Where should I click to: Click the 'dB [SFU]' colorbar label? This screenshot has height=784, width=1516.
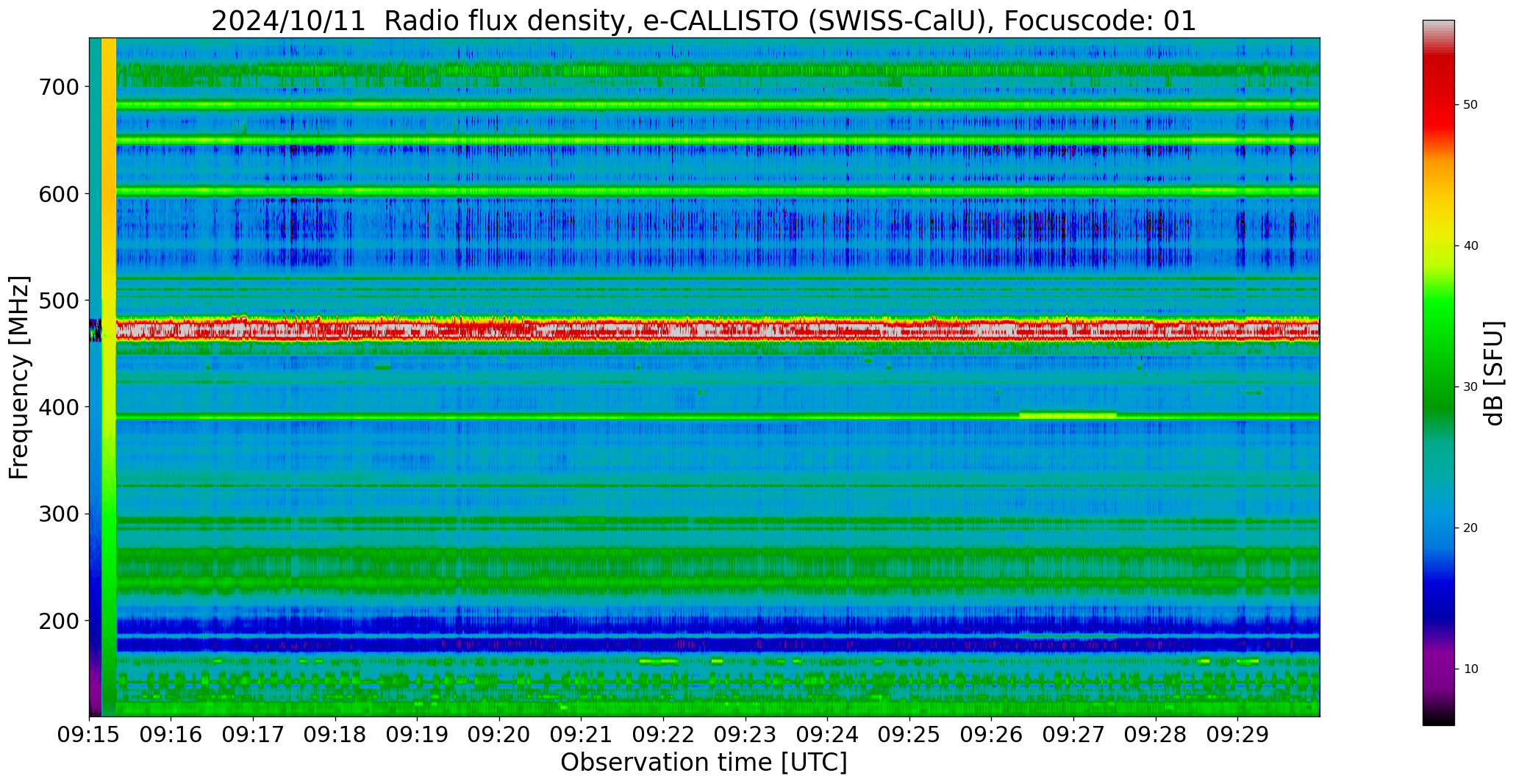tap(1494, 373)
